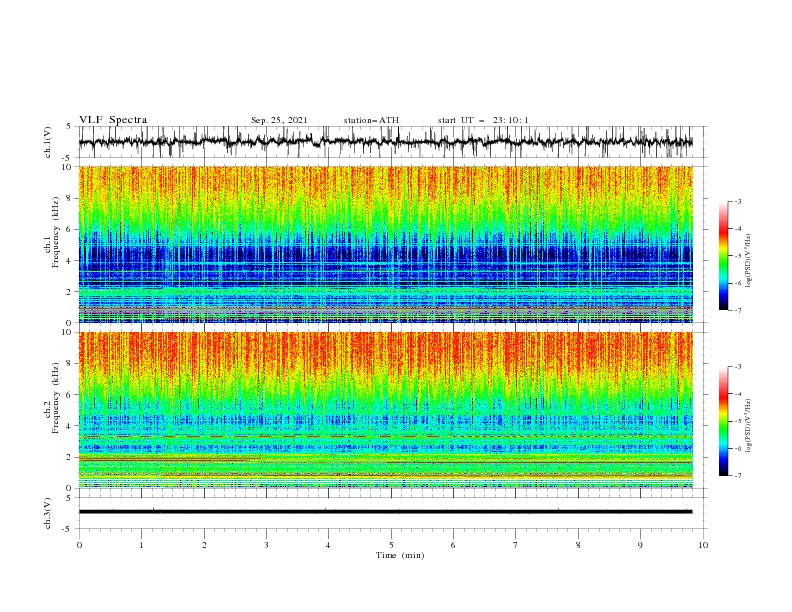Click the ch.1 PSD color bar

pyautogui.click(x=723, y=256)
